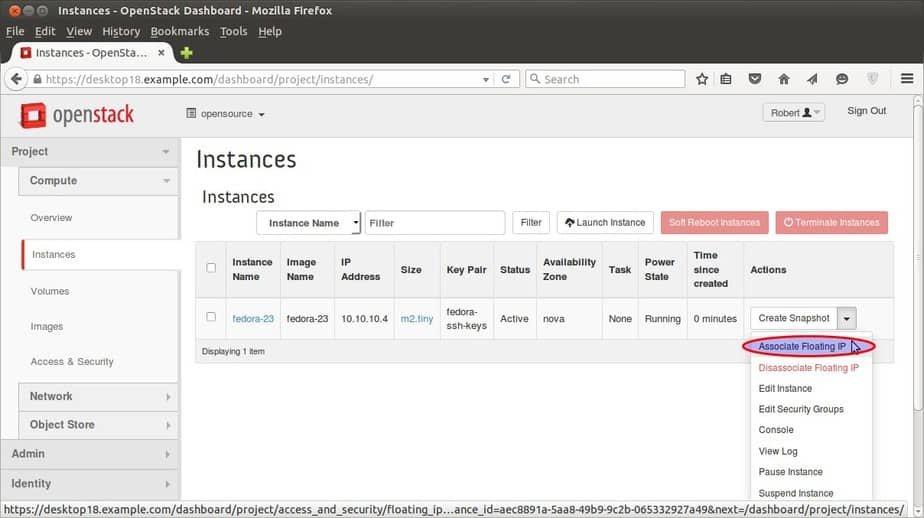924x518 pixels.
Task: Expand the Network section in the sidebar
Action: pos(98,397)
